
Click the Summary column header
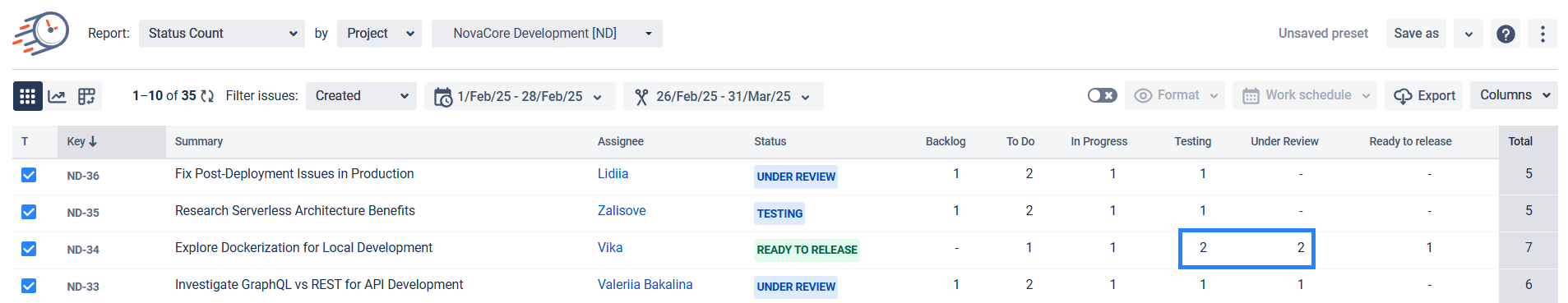click(x=199, y=141)
